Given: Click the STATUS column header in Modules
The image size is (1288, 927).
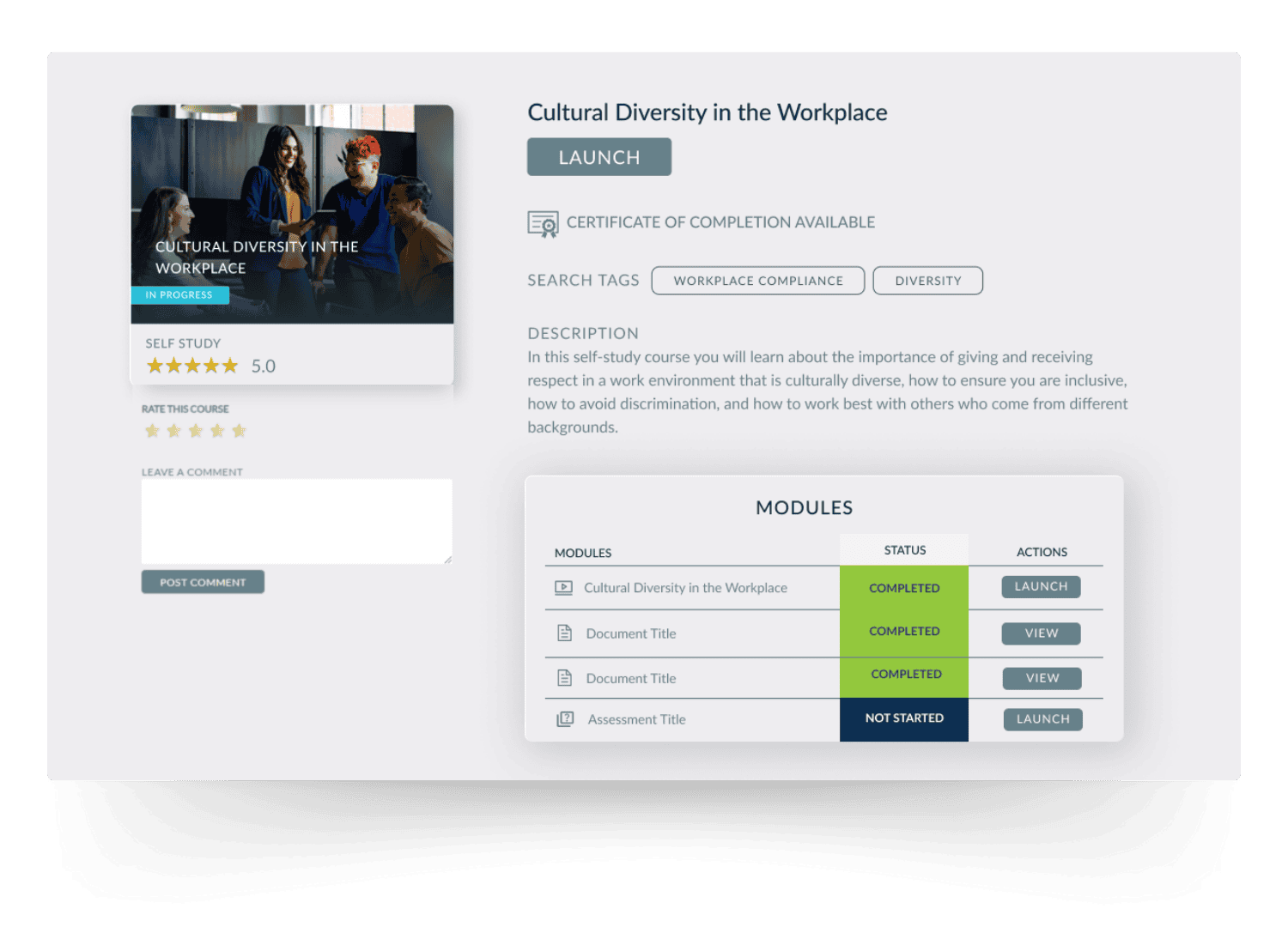Looking at the screenshot, I should pos(903,549).
